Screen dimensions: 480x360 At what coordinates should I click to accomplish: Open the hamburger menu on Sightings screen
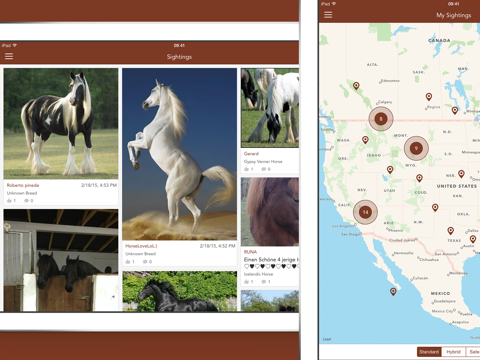pyautogui.click(x=9, y=56)
